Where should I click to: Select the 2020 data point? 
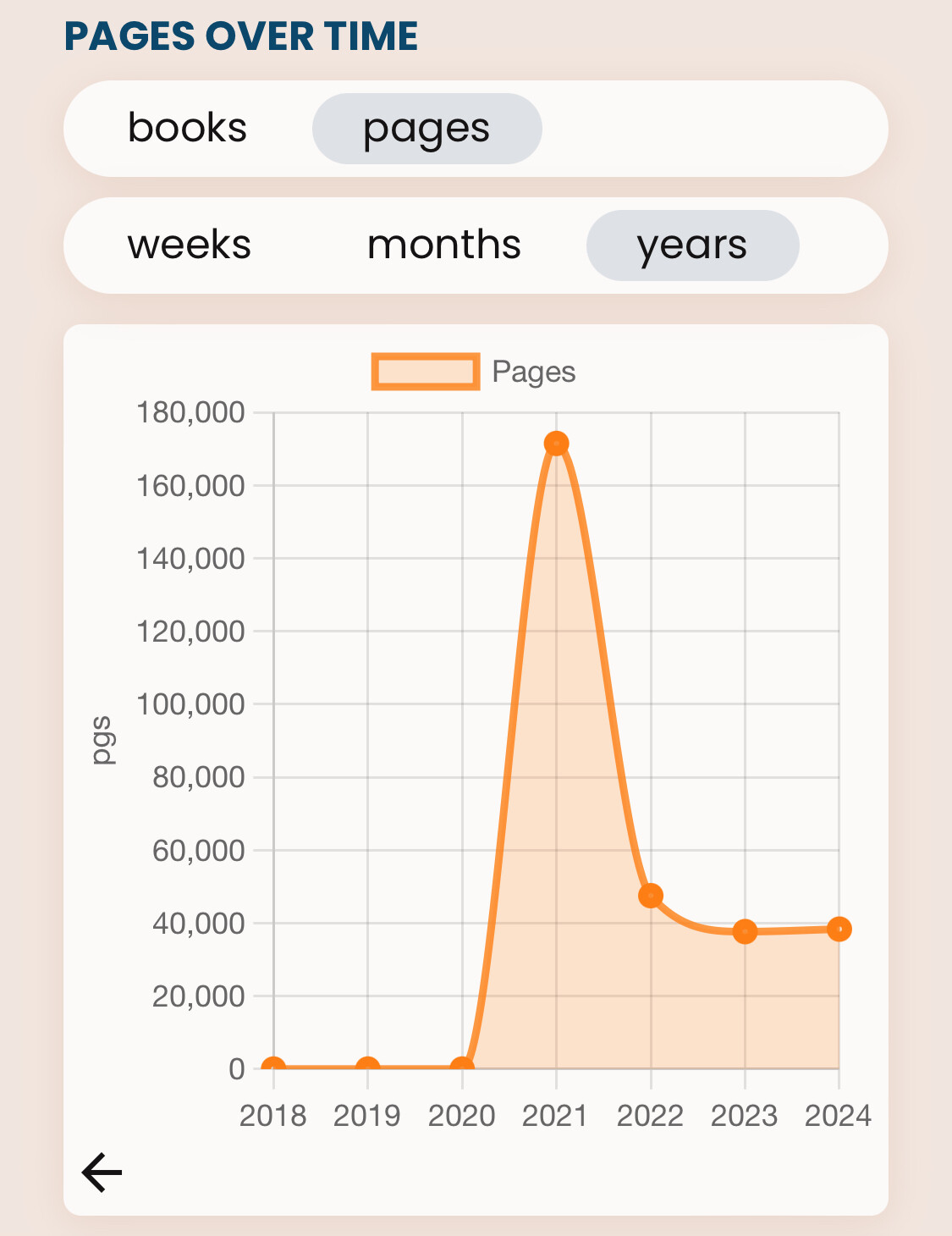point(462,1068)
